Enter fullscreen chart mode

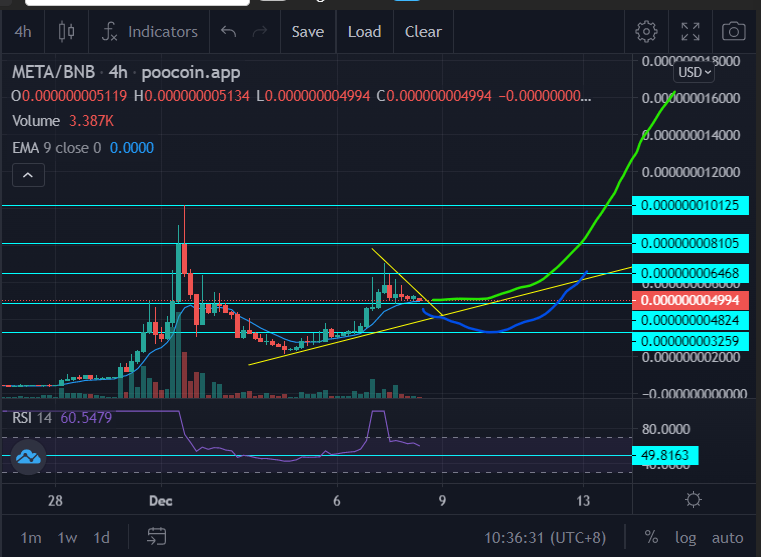coord(690,32)
